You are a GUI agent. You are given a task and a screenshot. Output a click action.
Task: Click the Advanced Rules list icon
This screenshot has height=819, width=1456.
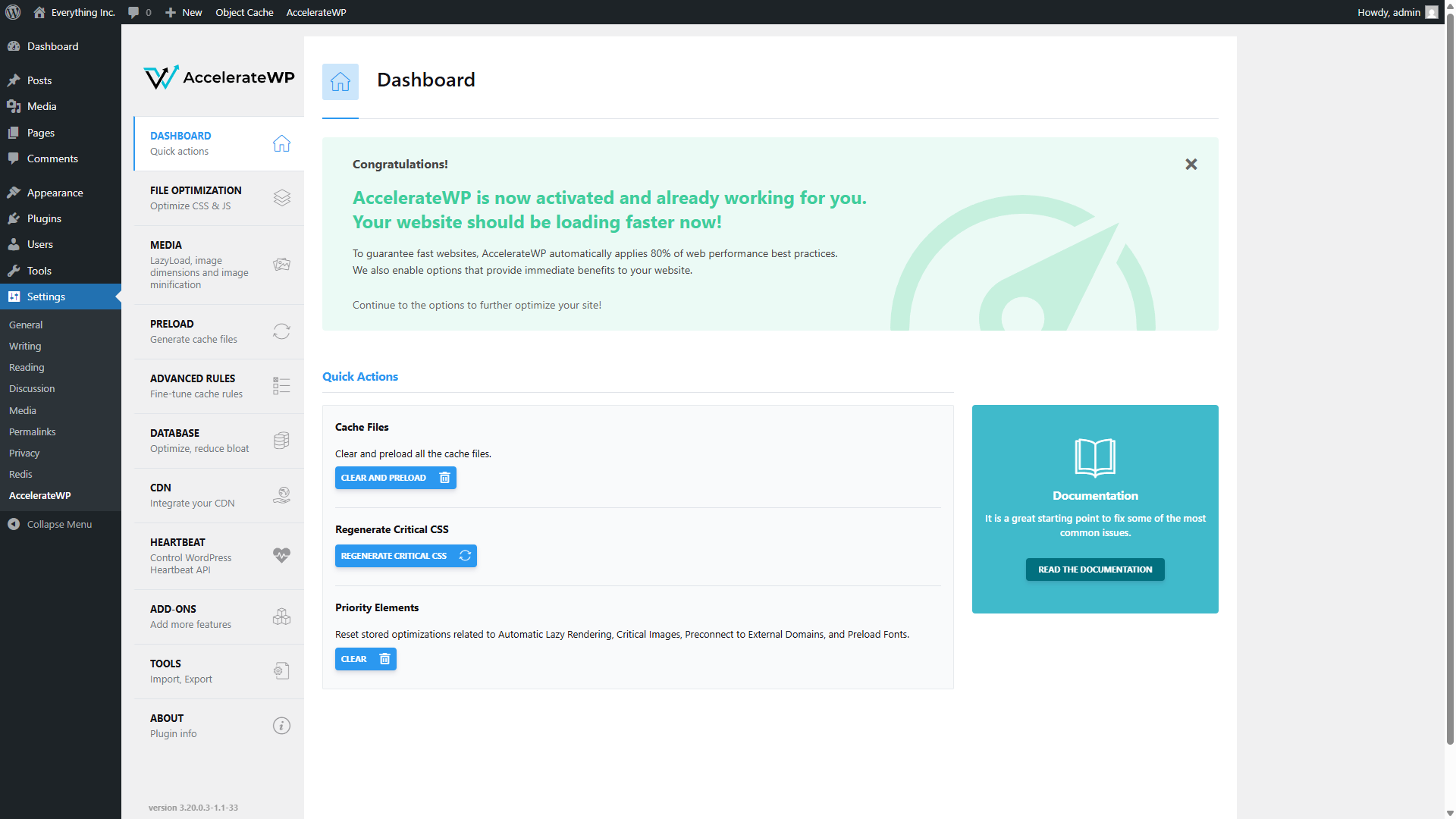pos(281,386)
